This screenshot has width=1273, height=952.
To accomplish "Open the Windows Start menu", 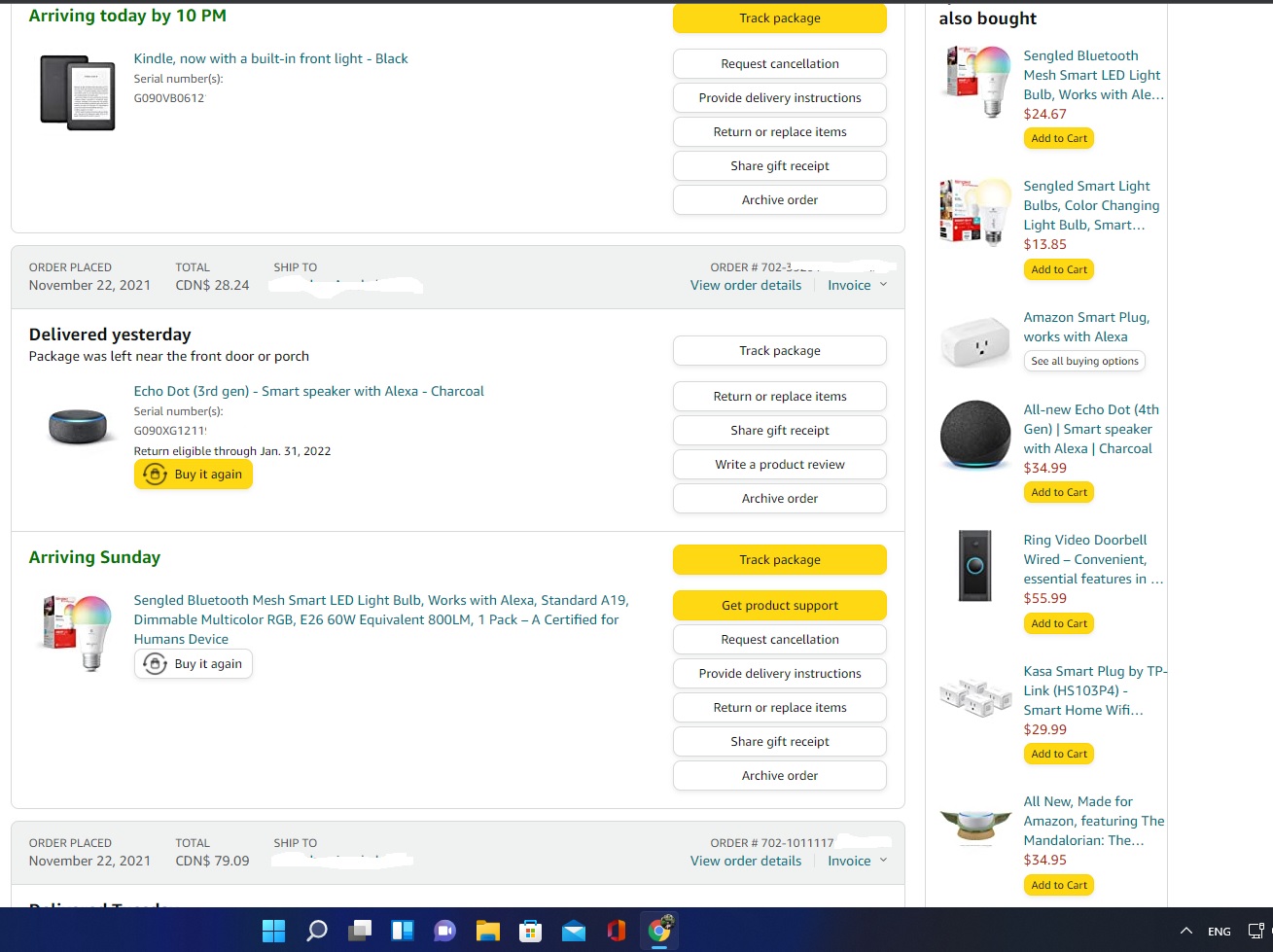I will [274, 931].
